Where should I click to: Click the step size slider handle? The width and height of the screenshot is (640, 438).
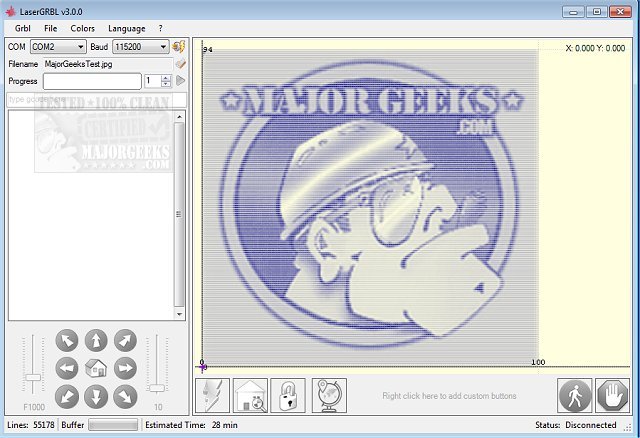click(157, 388)
